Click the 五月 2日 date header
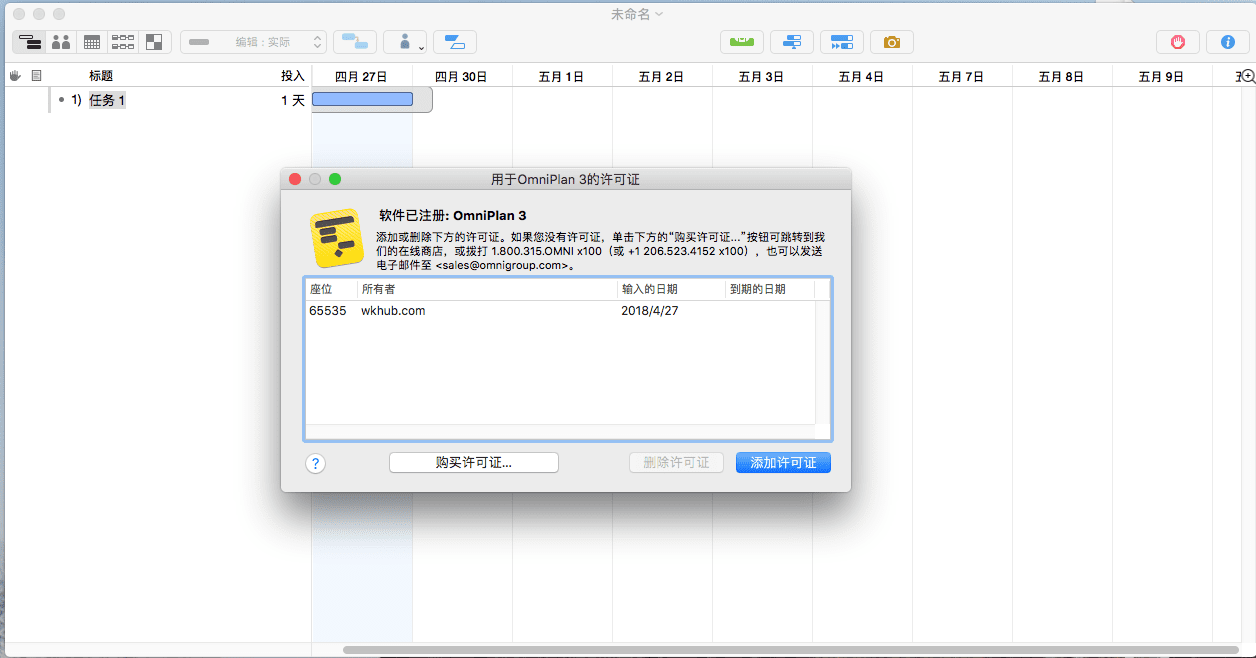 click(661, 76)
